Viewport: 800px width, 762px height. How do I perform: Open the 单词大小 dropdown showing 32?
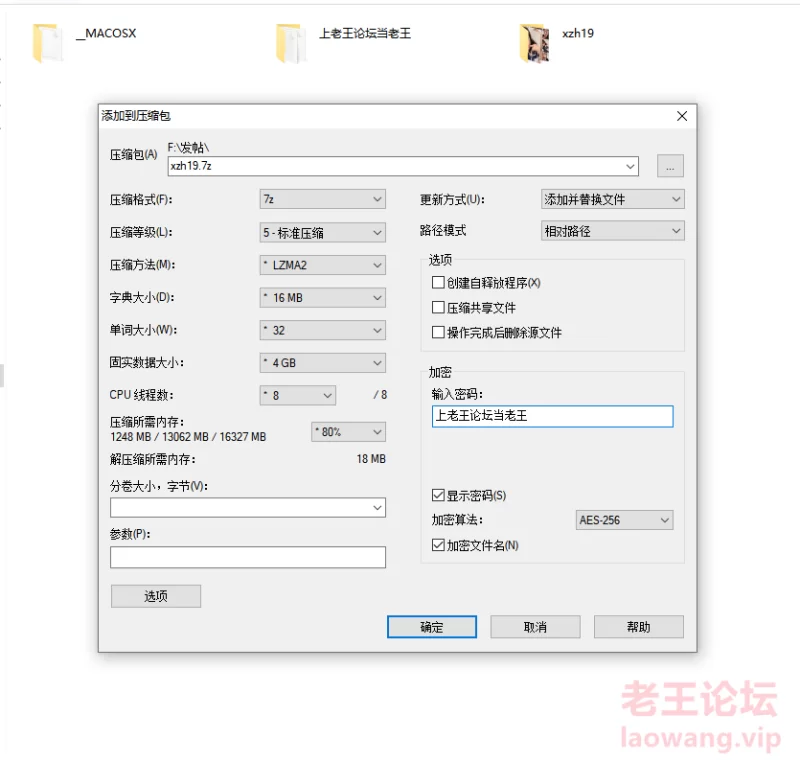pyautogui.click(x=322, y=331)
